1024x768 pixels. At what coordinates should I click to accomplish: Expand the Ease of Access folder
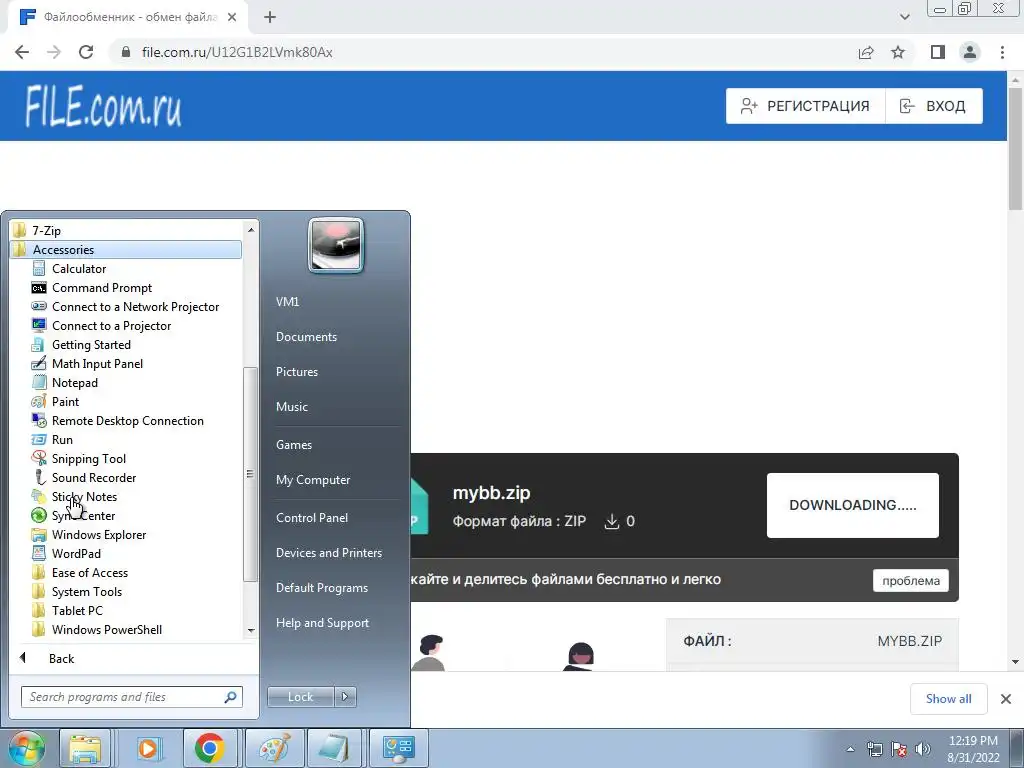coord(89,572)
